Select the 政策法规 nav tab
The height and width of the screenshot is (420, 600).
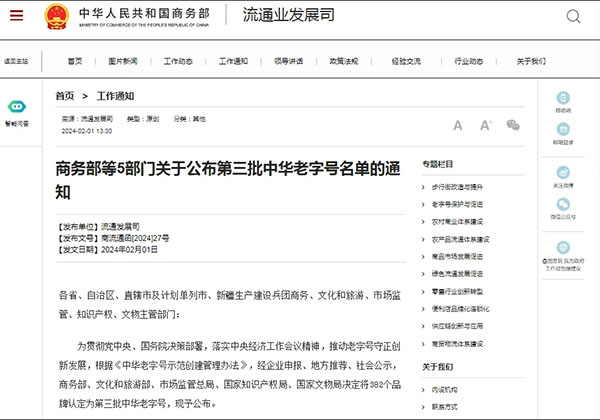point(343,61)
